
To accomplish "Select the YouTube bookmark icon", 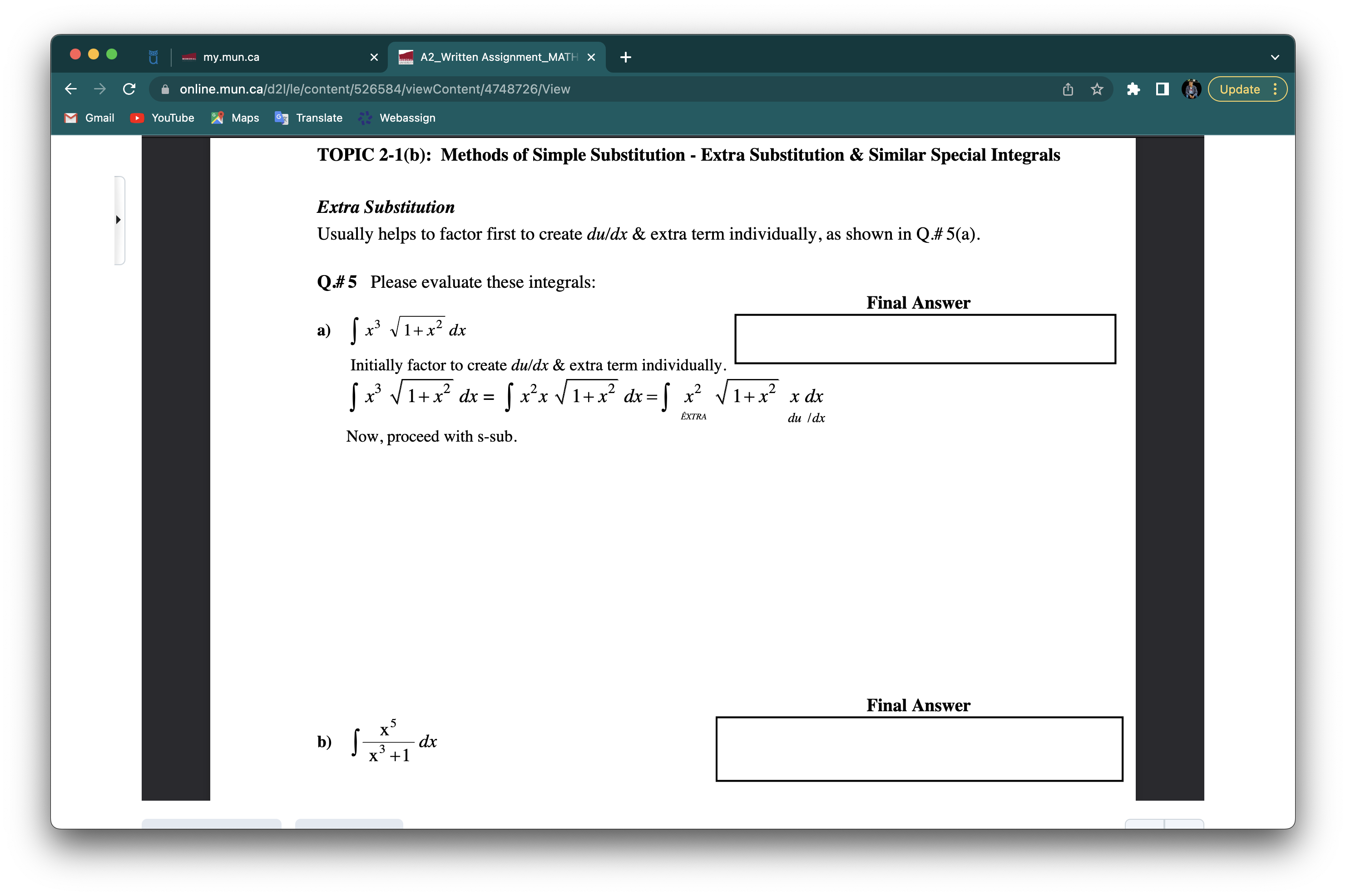I will 137,118.
